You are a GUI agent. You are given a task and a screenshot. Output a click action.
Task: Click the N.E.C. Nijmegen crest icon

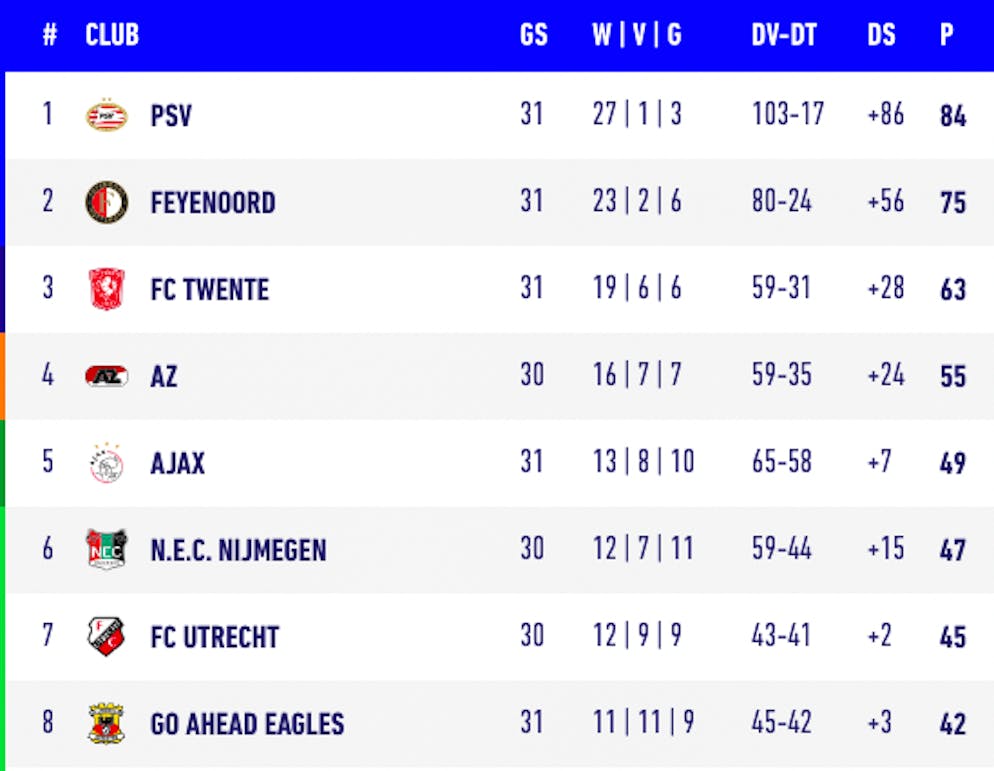click(x=106, y=550)
